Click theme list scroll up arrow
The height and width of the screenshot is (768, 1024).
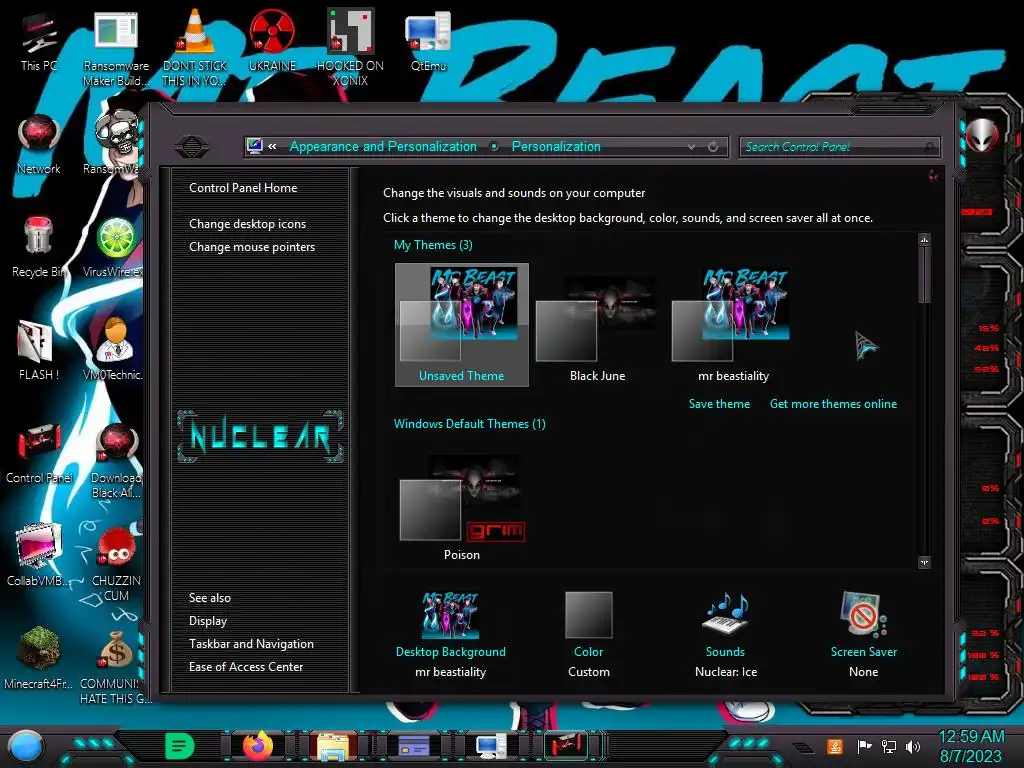[924, 240]
